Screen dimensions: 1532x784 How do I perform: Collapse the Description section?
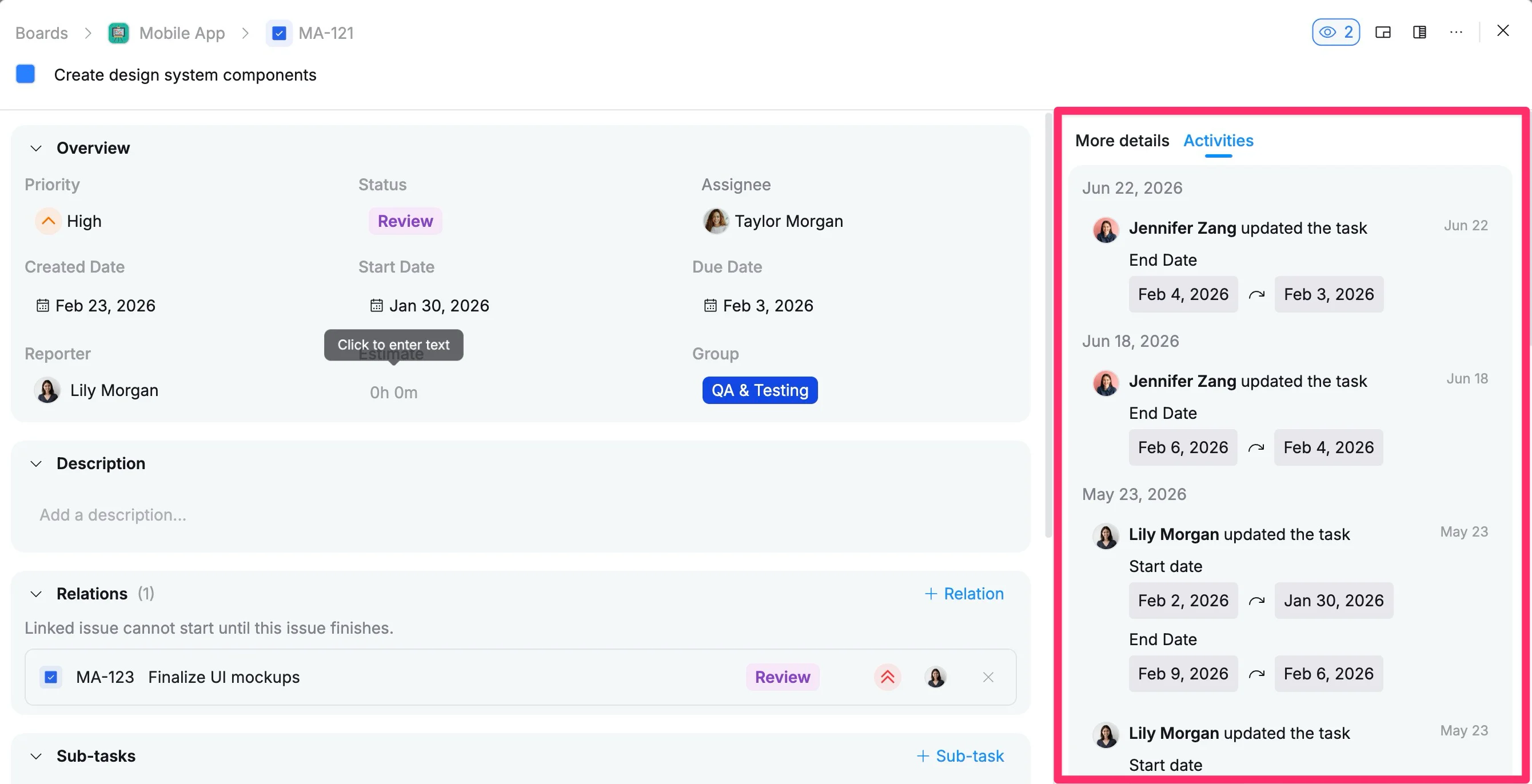coord(36,463)
